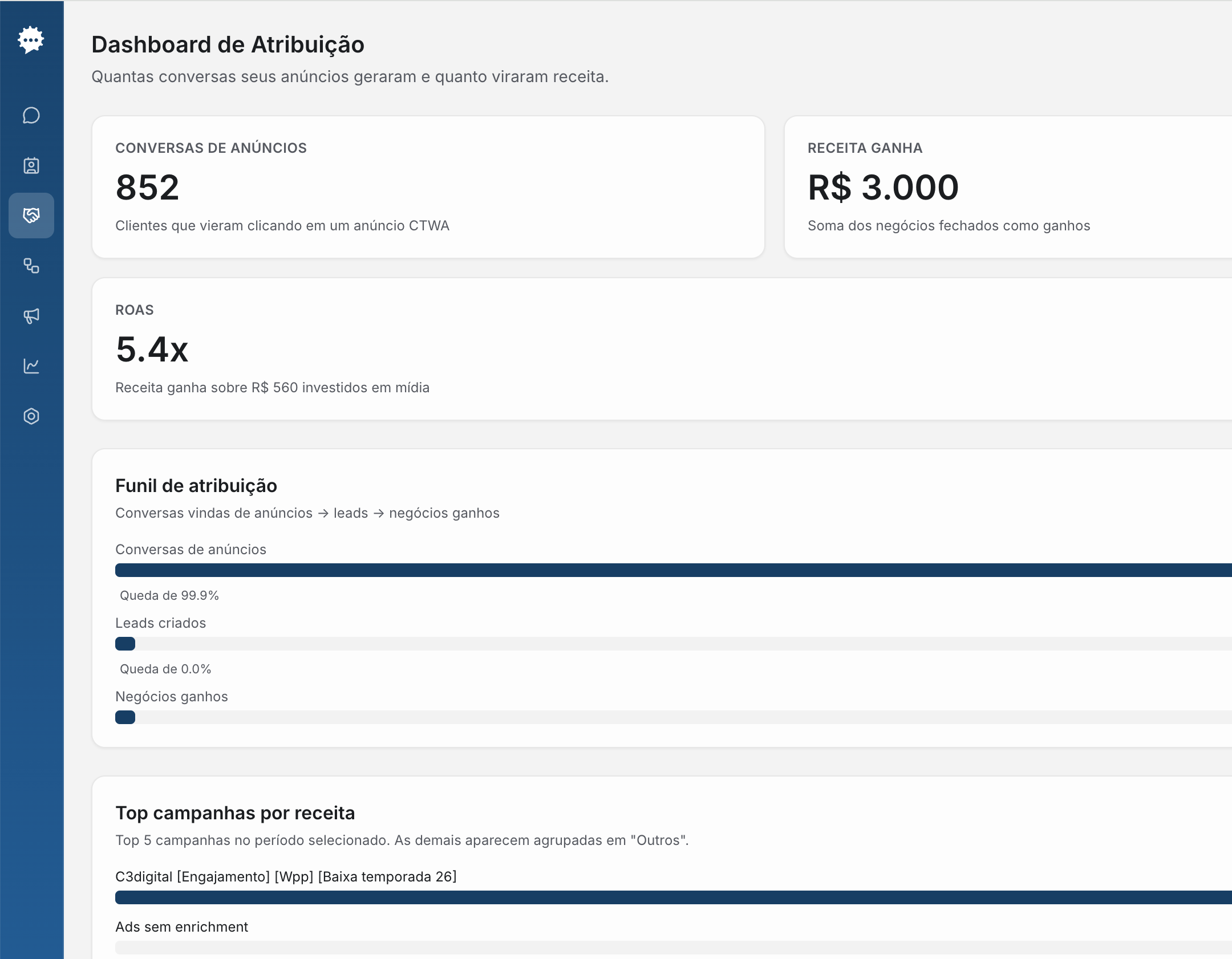The image size is (1232, 959).
Task: Click the Ads sem enrichment revenue bar
Action: coord(674,948)
